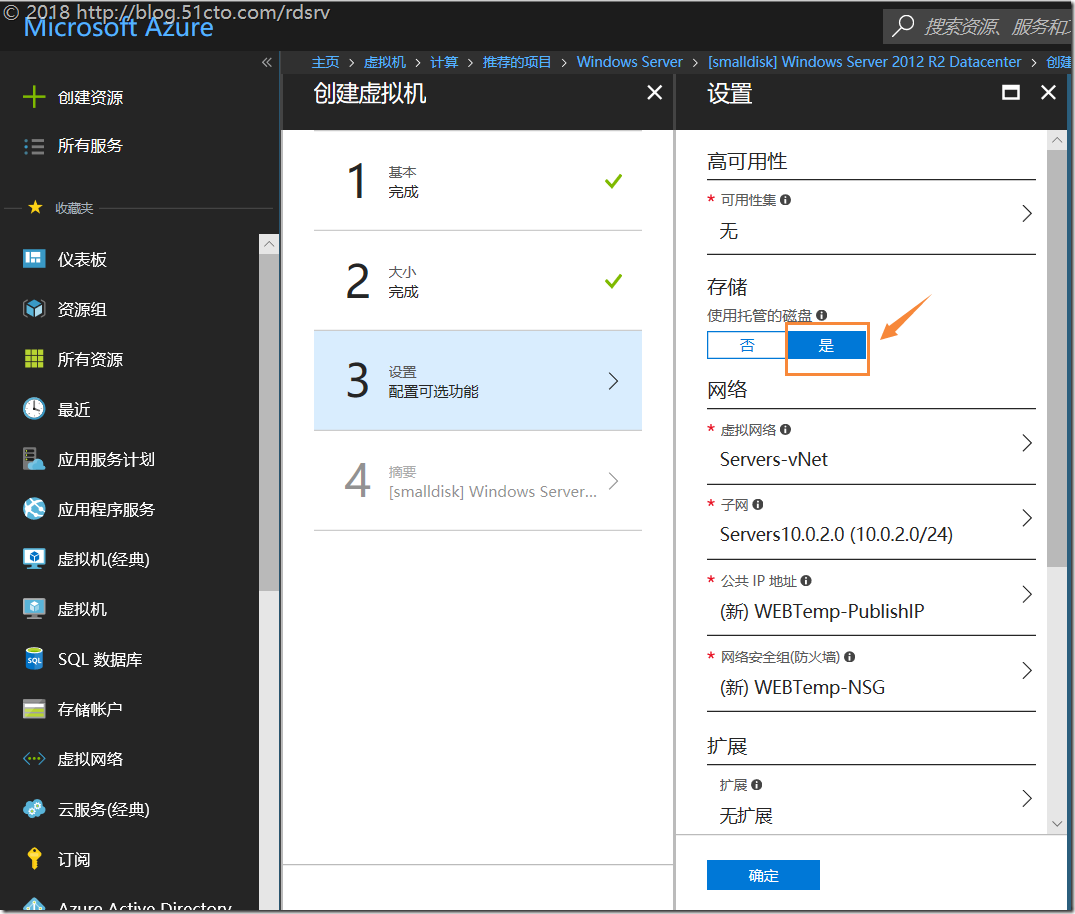This screenshot has height=914, width=1075.
Task: Expand the 公共 IP 地址 chevron
Action: point(1026,594)
